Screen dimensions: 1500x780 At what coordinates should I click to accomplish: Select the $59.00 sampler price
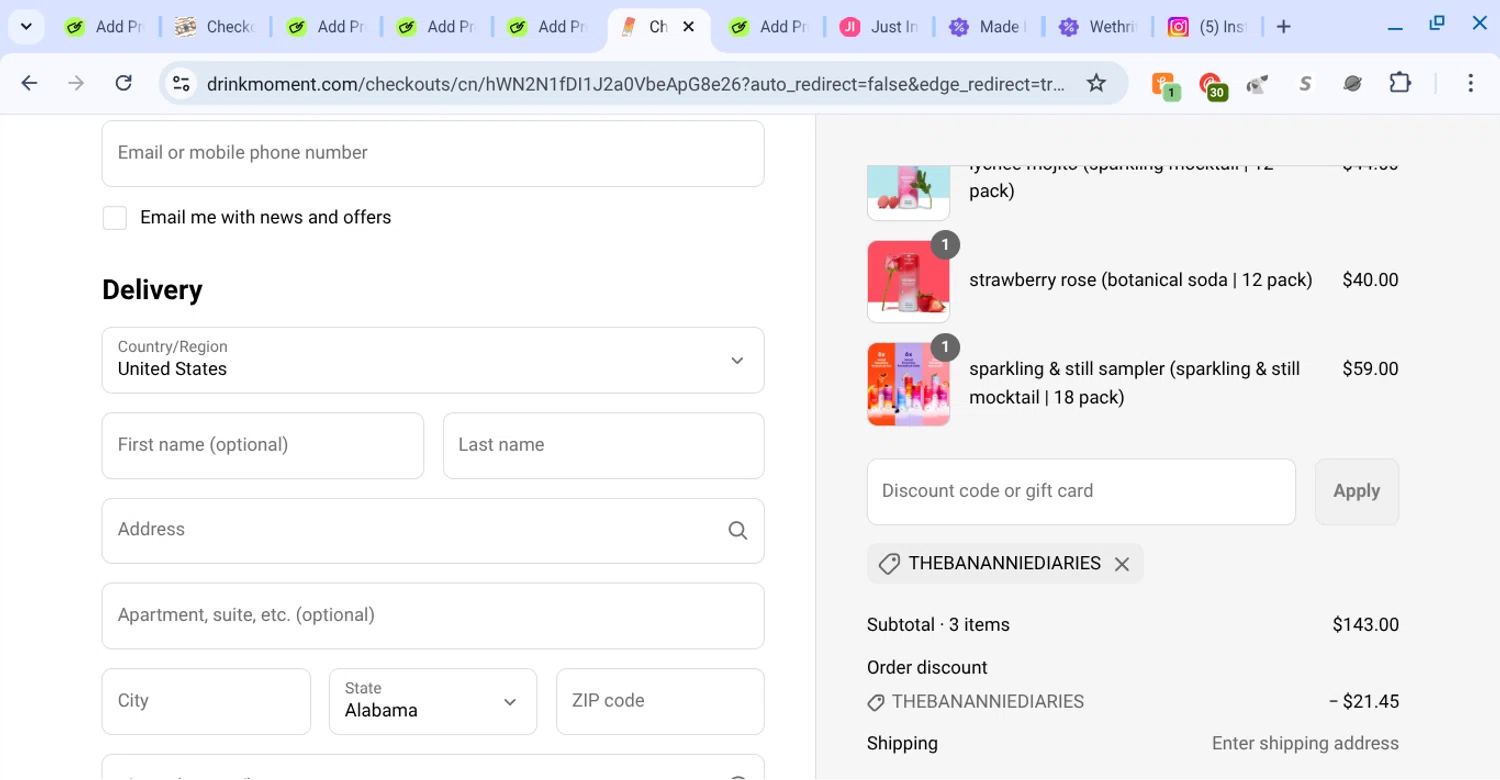1370,369
